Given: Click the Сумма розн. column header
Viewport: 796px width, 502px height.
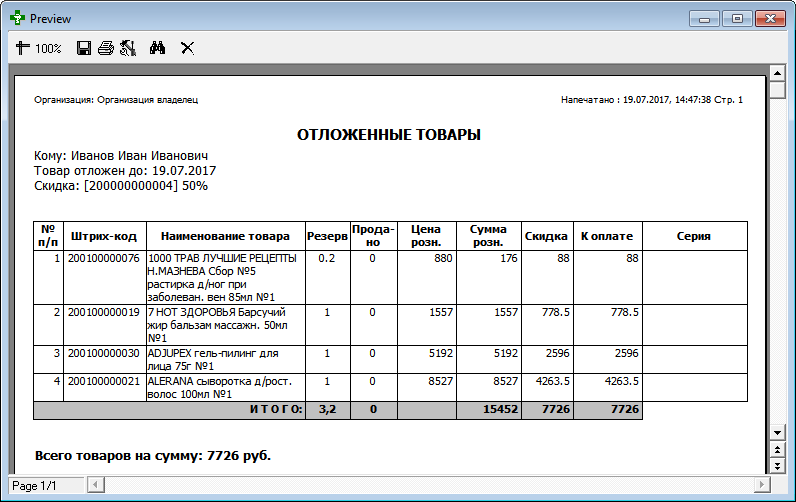Looking at the screenshot, I should point(488,236).
